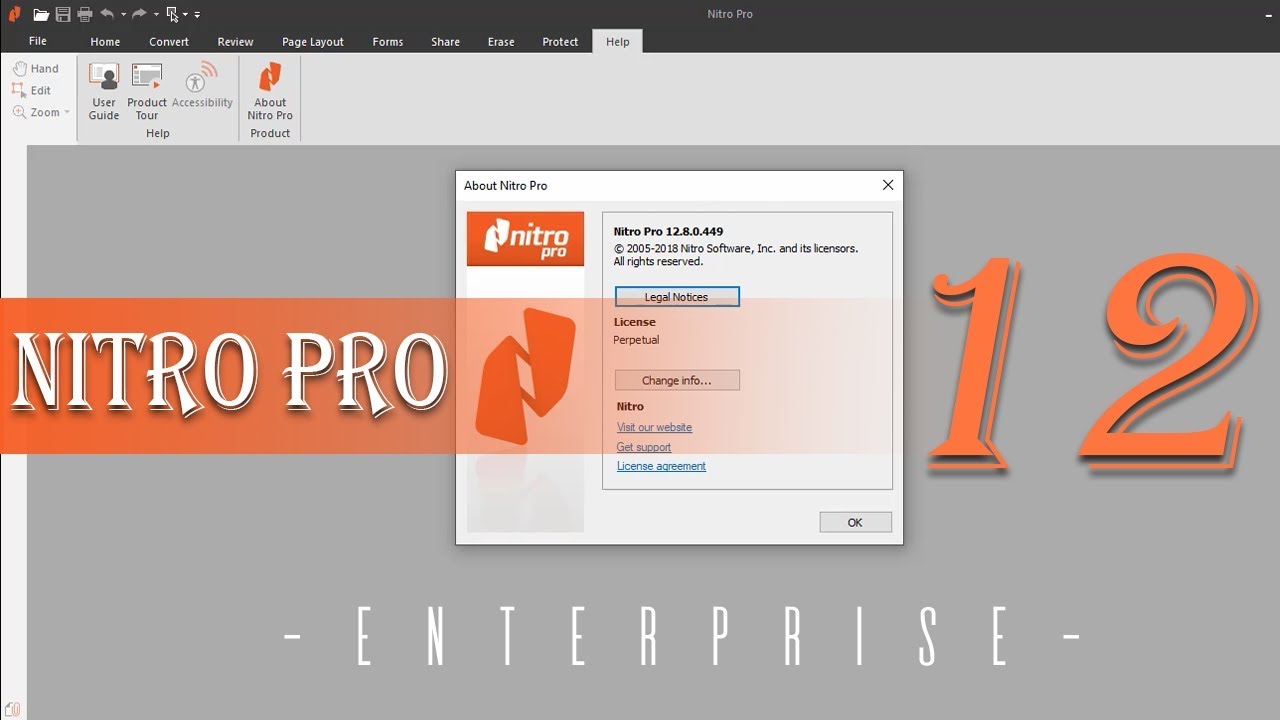This screenshot has width=1280, height=720.
Task: Activate the Hand tool
Action: tap(36, 68)
